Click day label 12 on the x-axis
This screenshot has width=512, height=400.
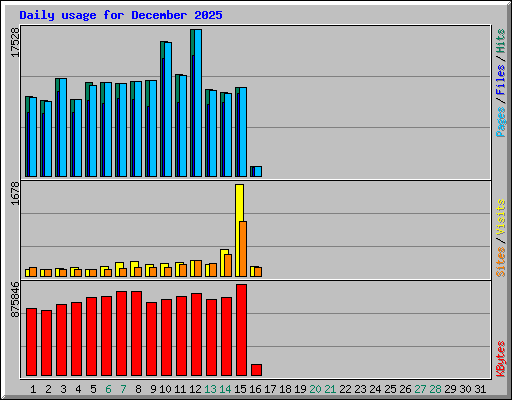point(195,389)
